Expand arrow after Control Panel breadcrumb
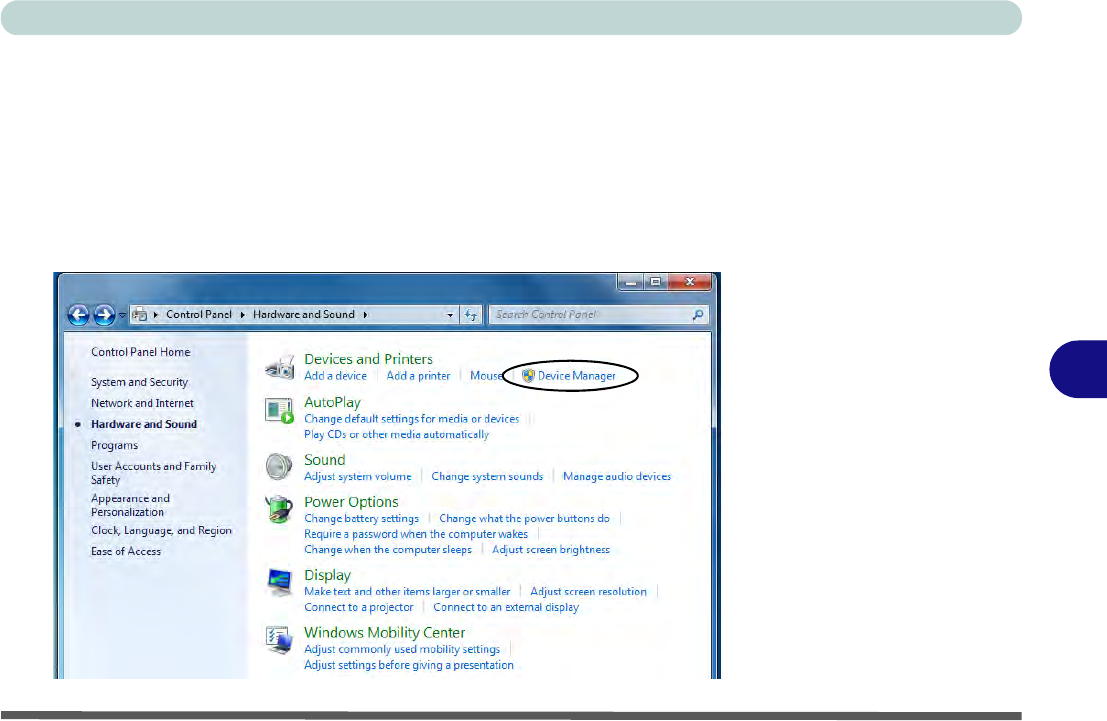Viewport: 1107px width, 721px height. [242, 315]
